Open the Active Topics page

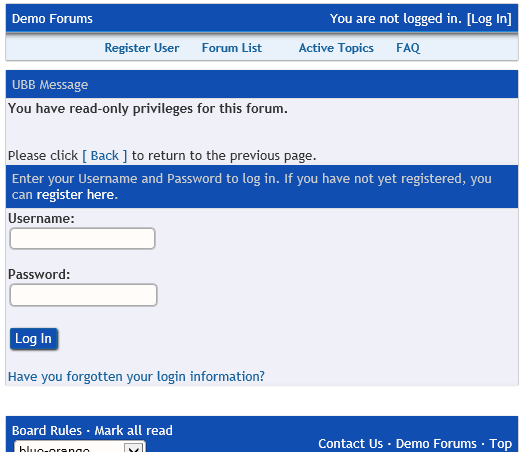click(336, 48)
